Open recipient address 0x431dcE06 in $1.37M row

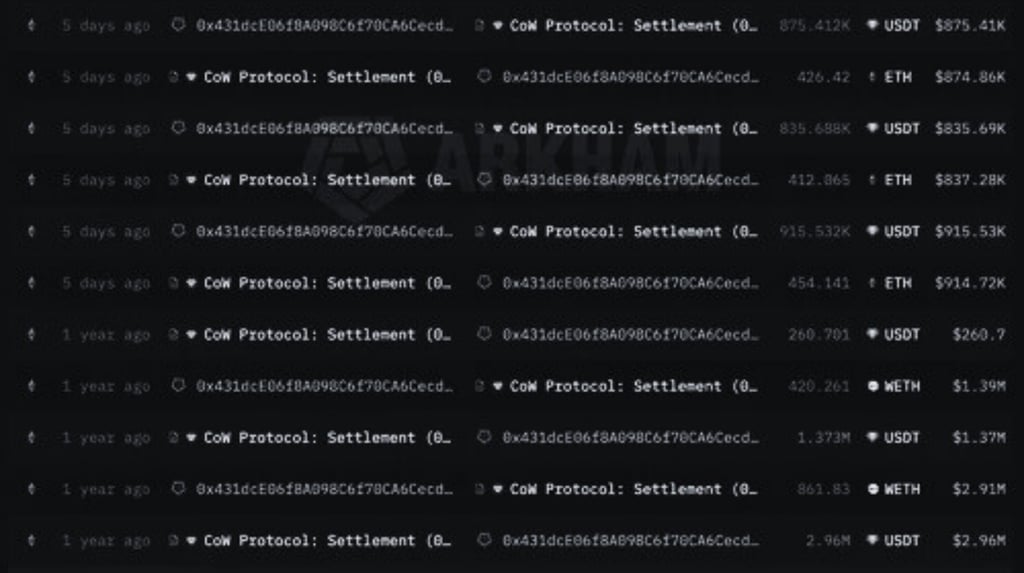pyautogui.click(x=629, y=437)
